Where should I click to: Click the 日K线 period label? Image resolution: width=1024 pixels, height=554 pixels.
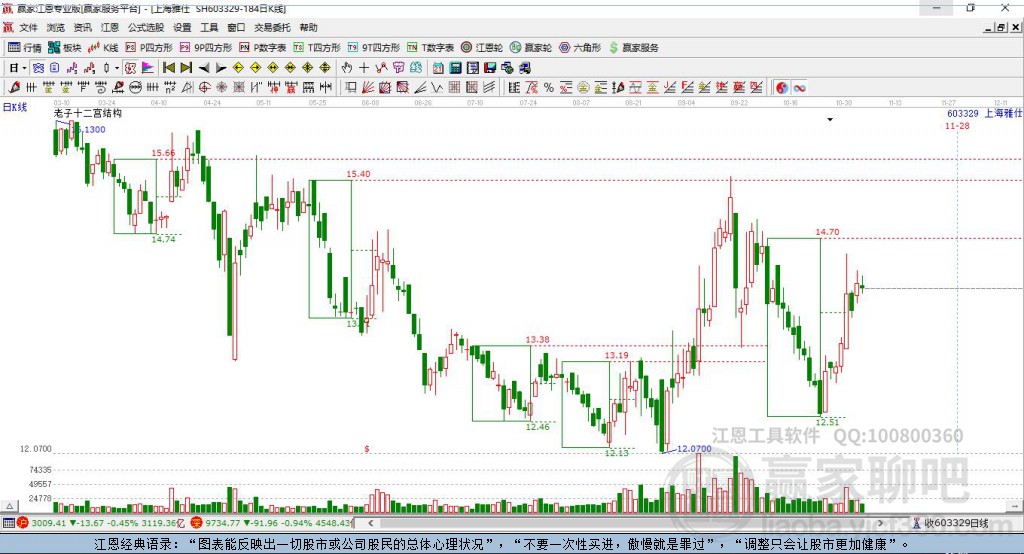14,107
